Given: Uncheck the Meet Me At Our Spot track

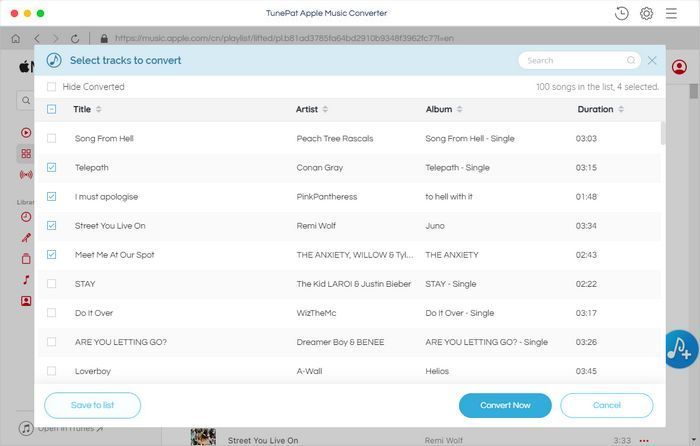Looking at the screenshot, I should pyautogui.click(x=51, y=254).
